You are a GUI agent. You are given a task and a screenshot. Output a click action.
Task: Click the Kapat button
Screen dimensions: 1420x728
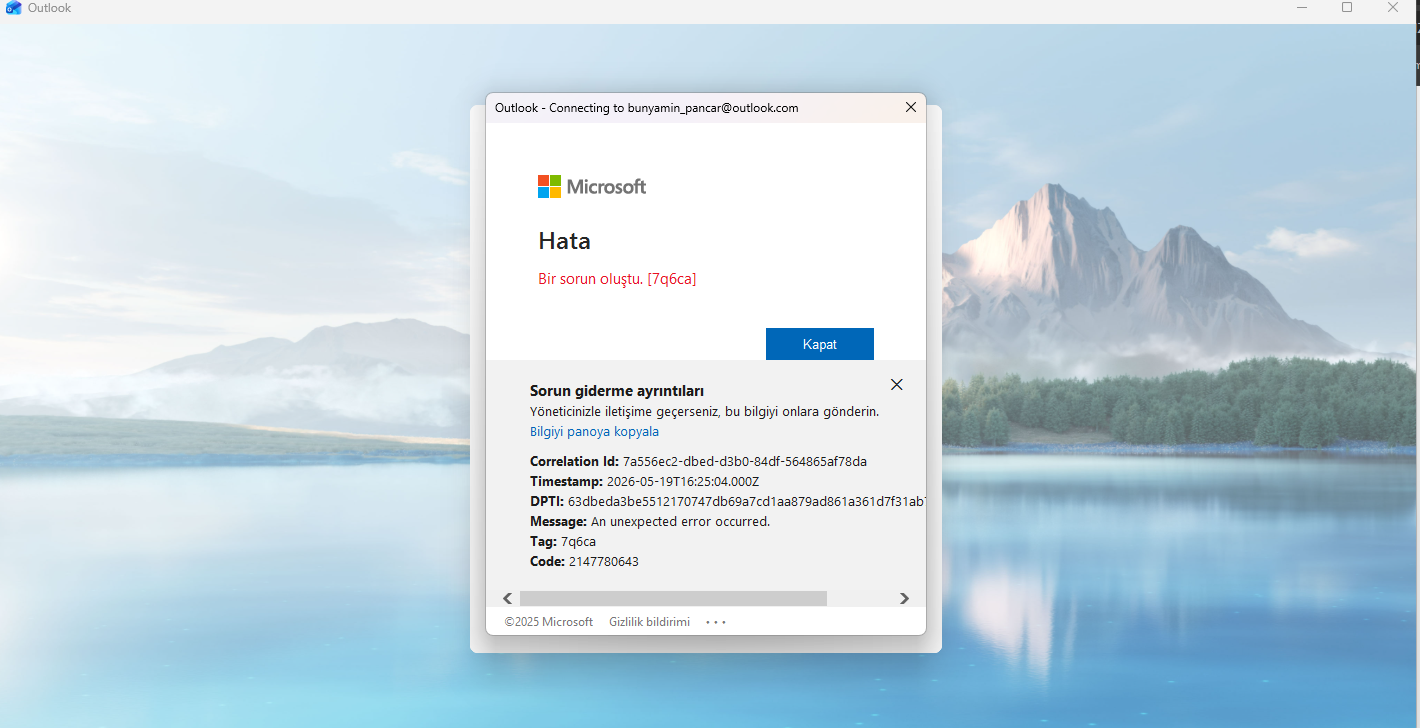point(820,344)
